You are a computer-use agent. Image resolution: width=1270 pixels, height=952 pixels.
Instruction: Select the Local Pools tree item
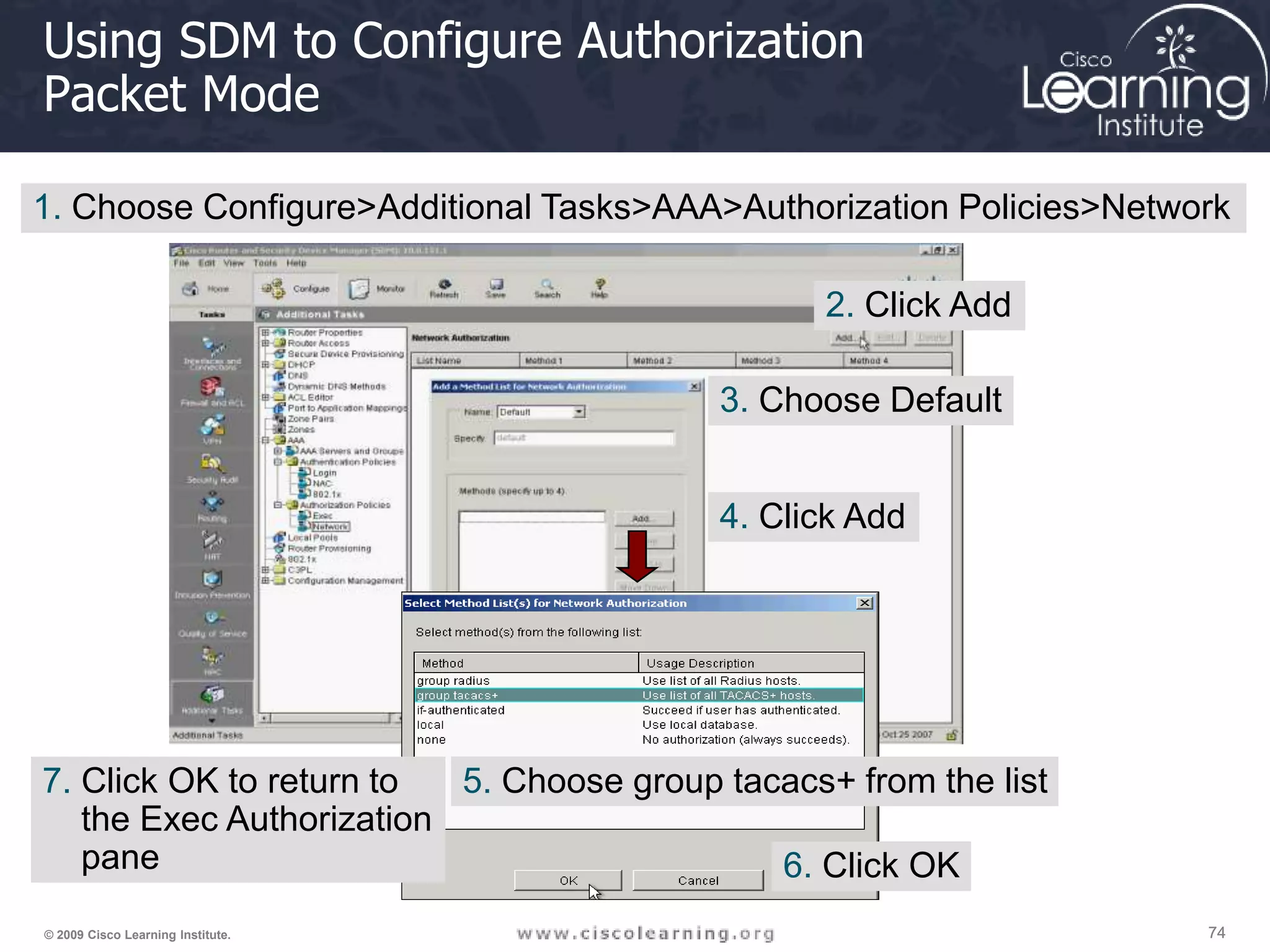[x=313, y=537]
